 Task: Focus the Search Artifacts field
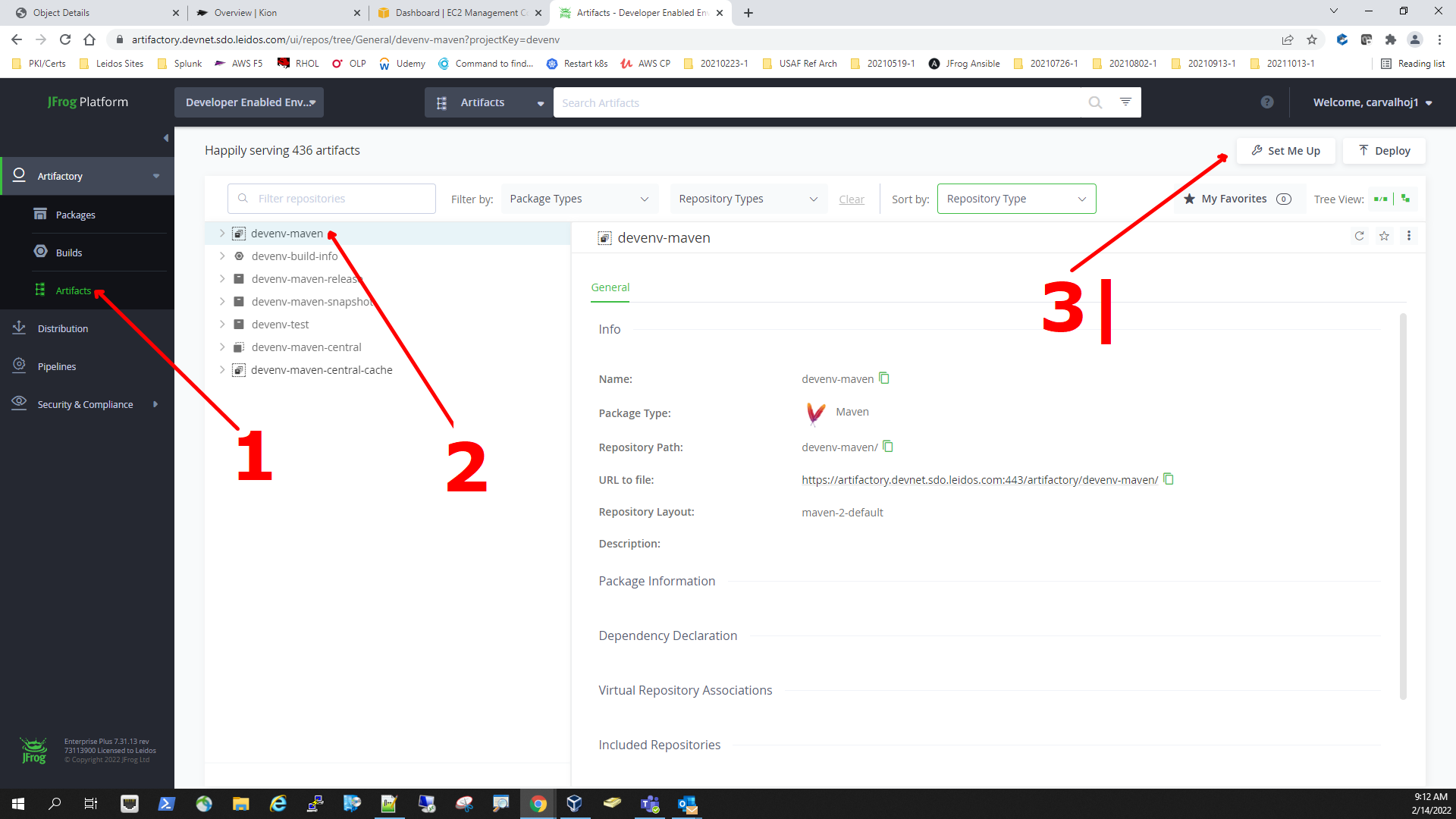(x=819, y=102)
